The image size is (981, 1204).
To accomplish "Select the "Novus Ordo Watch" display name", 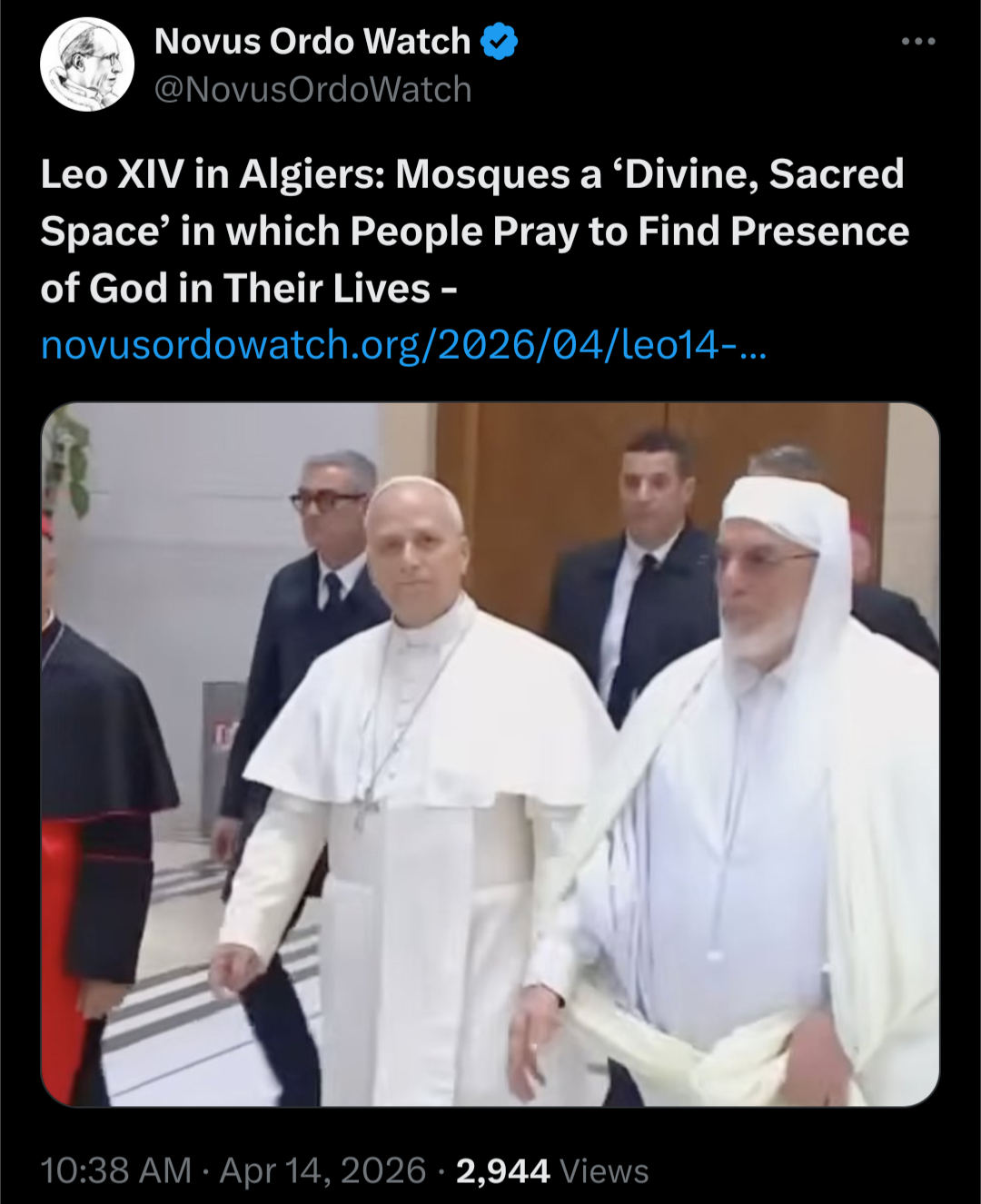I will [x=312, y=42].
